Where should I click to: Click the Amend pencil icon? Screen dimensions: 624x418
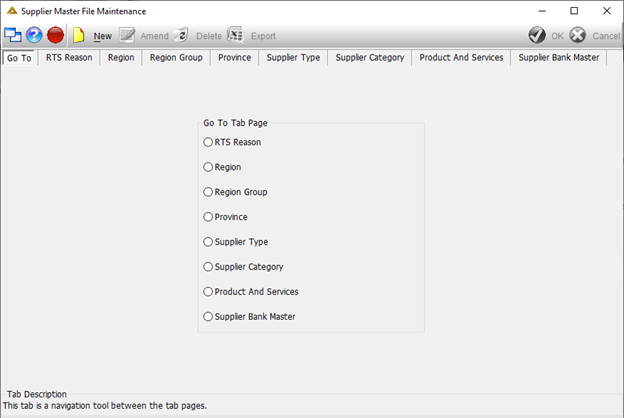coord(127,35)
